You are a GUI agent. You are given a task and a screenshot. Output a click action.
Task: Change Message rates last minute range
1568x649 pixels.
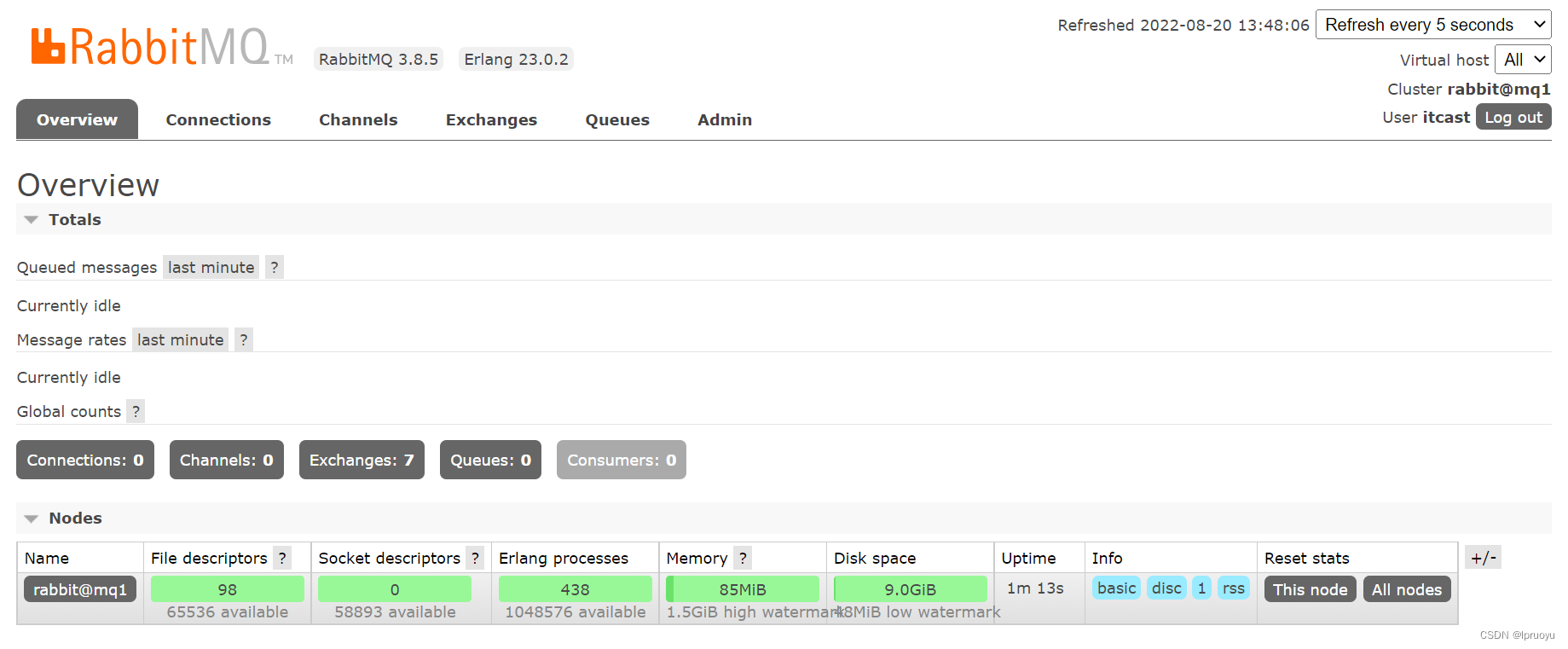(180, 340)
